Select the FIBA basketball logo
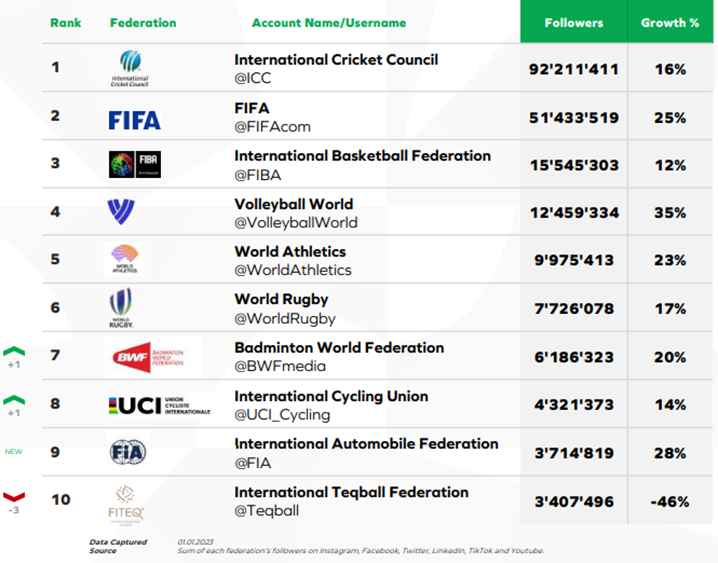 tap(134, 165)
